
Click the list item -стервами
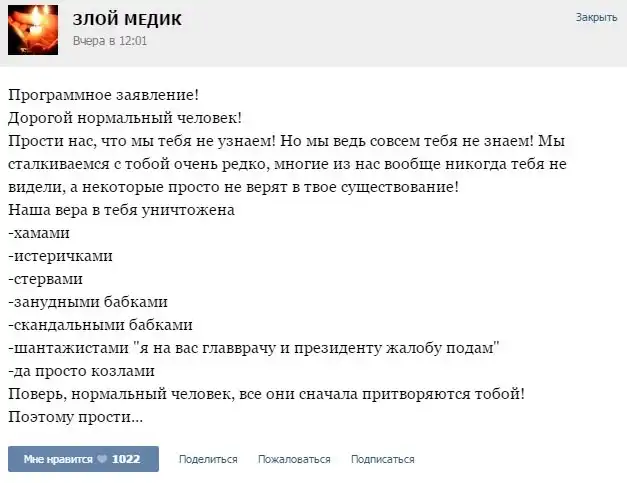pyautogui.click(x=45, y=278)
